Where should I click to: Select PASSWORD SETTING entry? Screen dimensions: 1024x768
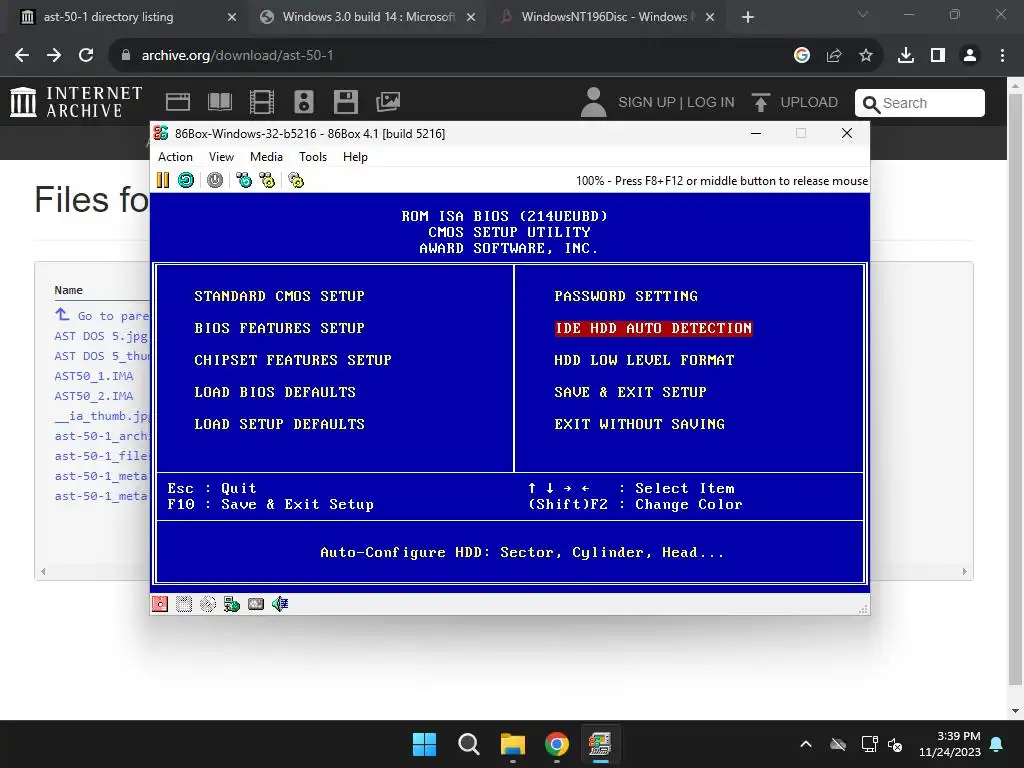click(626, 296)
